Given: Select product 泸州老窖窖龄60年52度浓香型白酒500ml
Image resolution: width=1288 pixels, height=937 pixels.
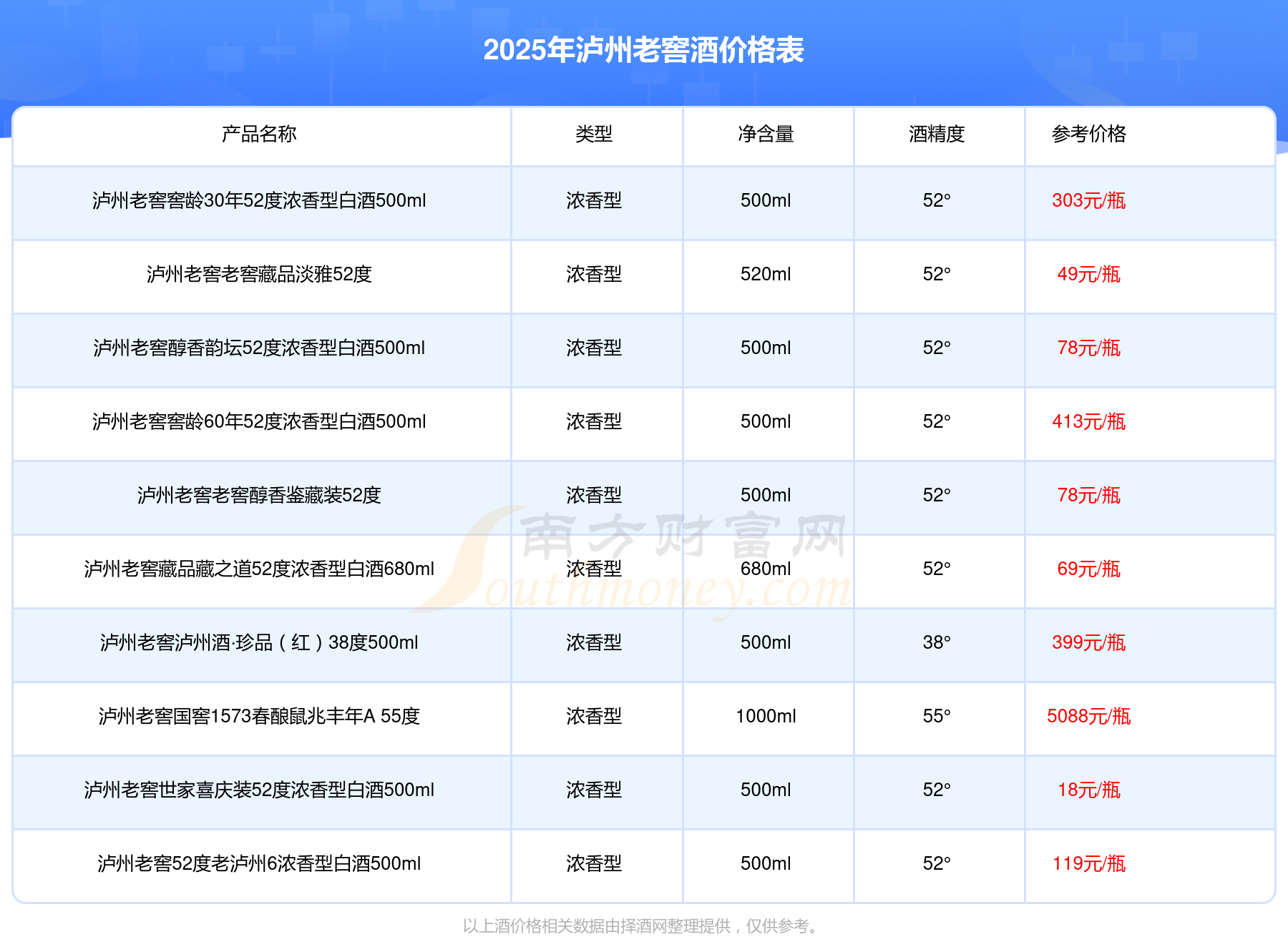Looking at the screenshot, I should click(x=259, y=421).
